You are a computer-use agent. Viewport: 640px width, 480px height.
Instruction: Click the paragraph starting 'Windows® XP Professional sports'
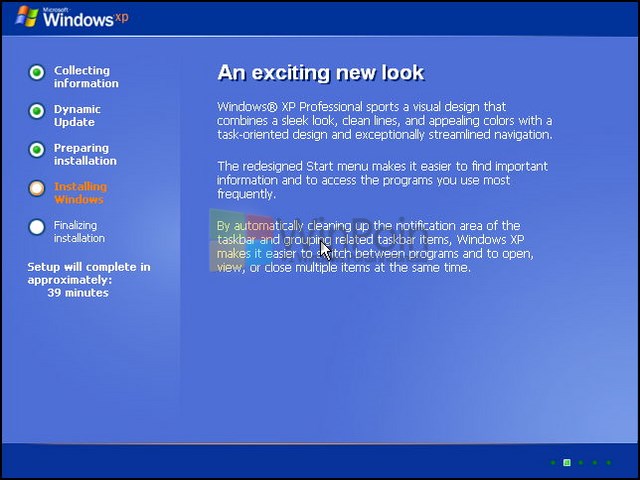(x=384, y=121)
